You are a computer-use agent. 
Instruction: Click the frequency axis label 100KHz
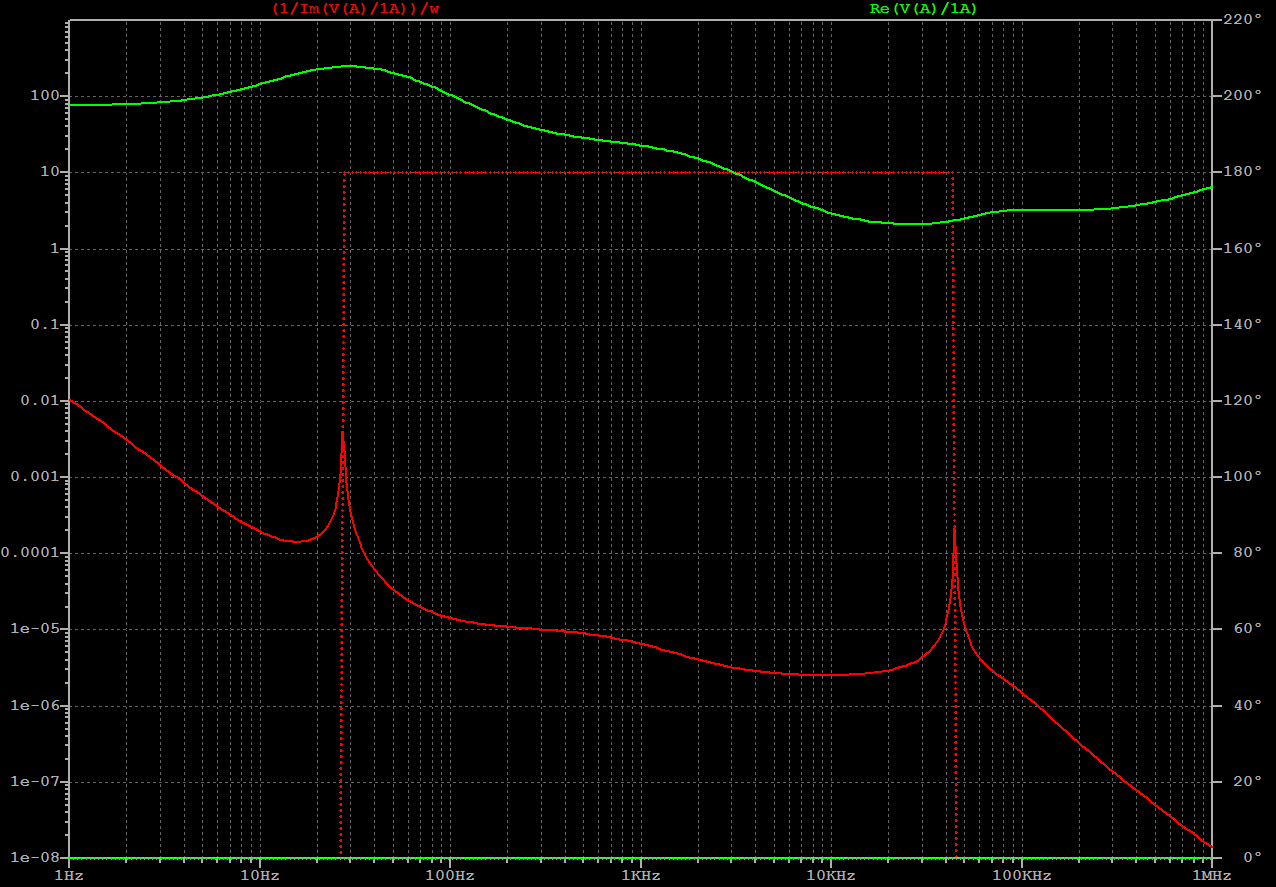tap(1021, 876)
